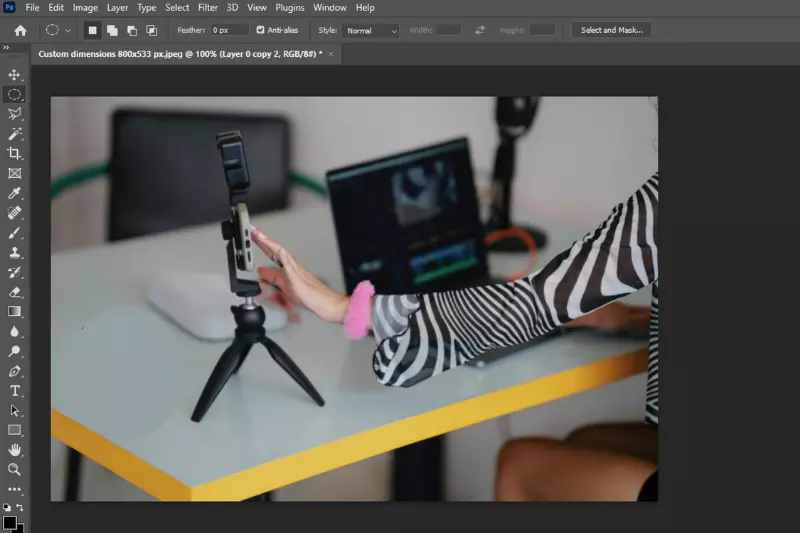Select the History Brush tool

(x=14, y=272)
